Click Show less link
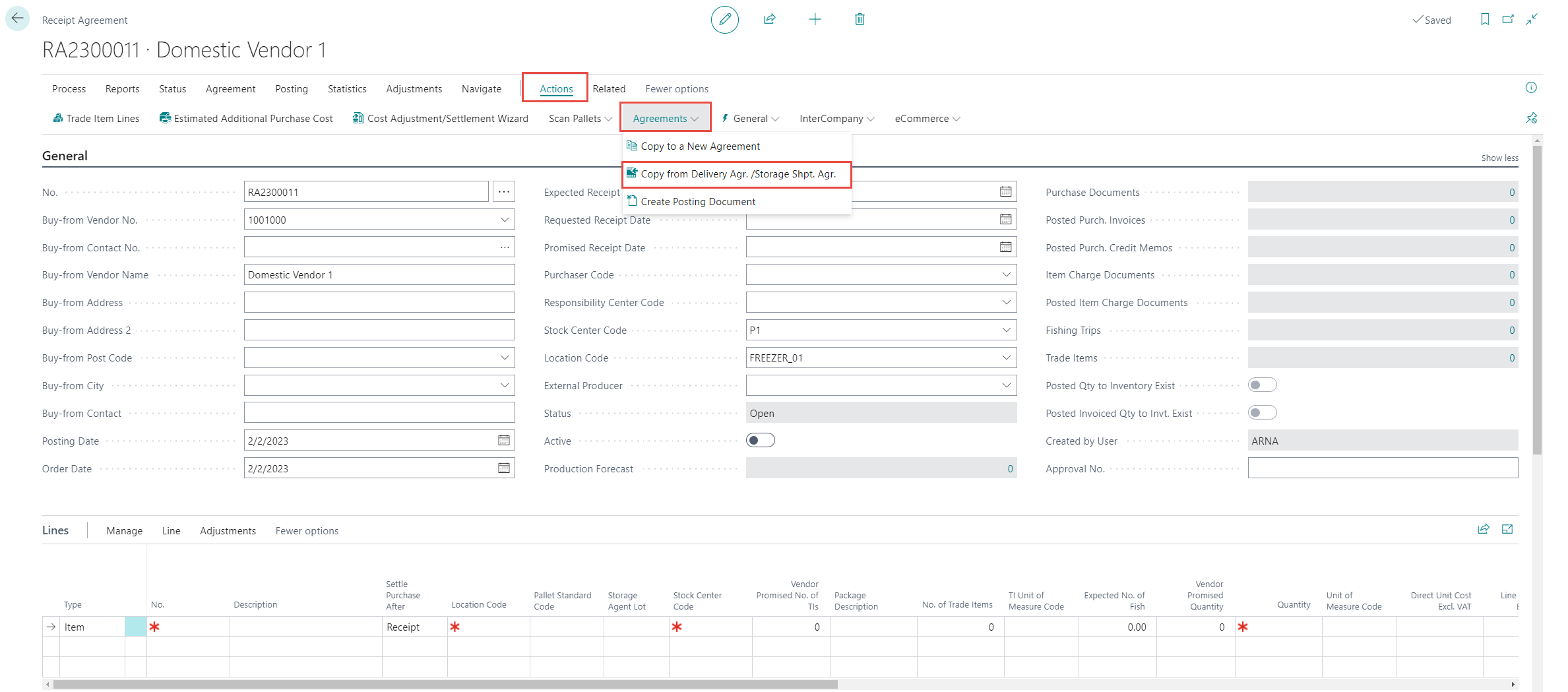The image size is (1568, 692). coord(1499,158)
